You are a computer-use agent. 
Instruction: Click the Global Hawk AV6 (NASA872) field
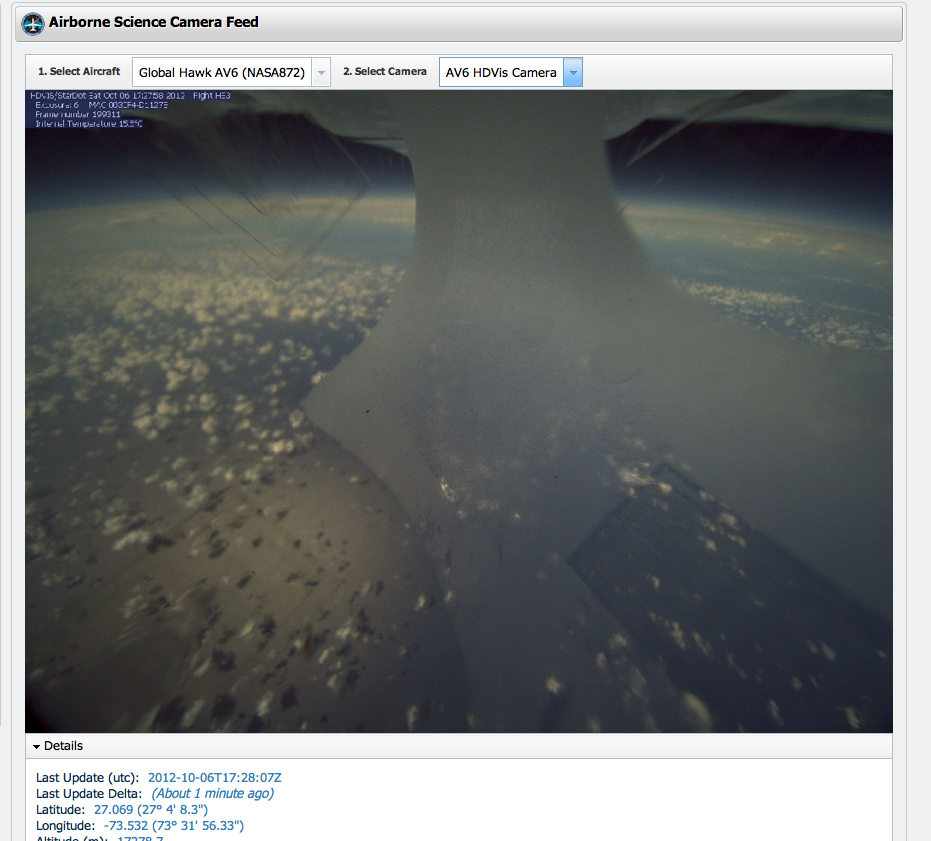tap(222, 72)
